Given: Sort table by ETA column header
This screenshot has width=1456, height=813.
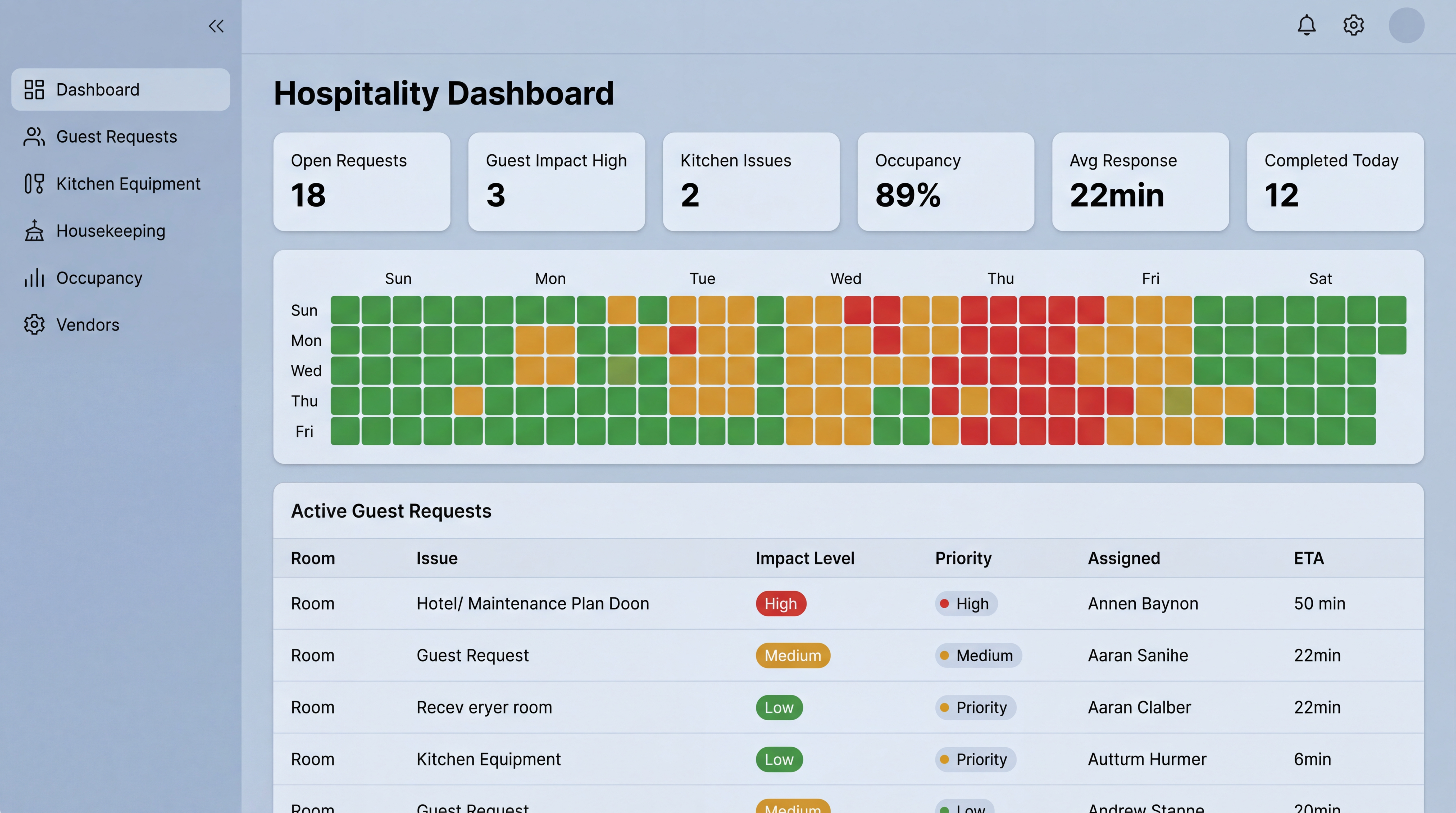Looking at the screenshot, I should 1308,558.
